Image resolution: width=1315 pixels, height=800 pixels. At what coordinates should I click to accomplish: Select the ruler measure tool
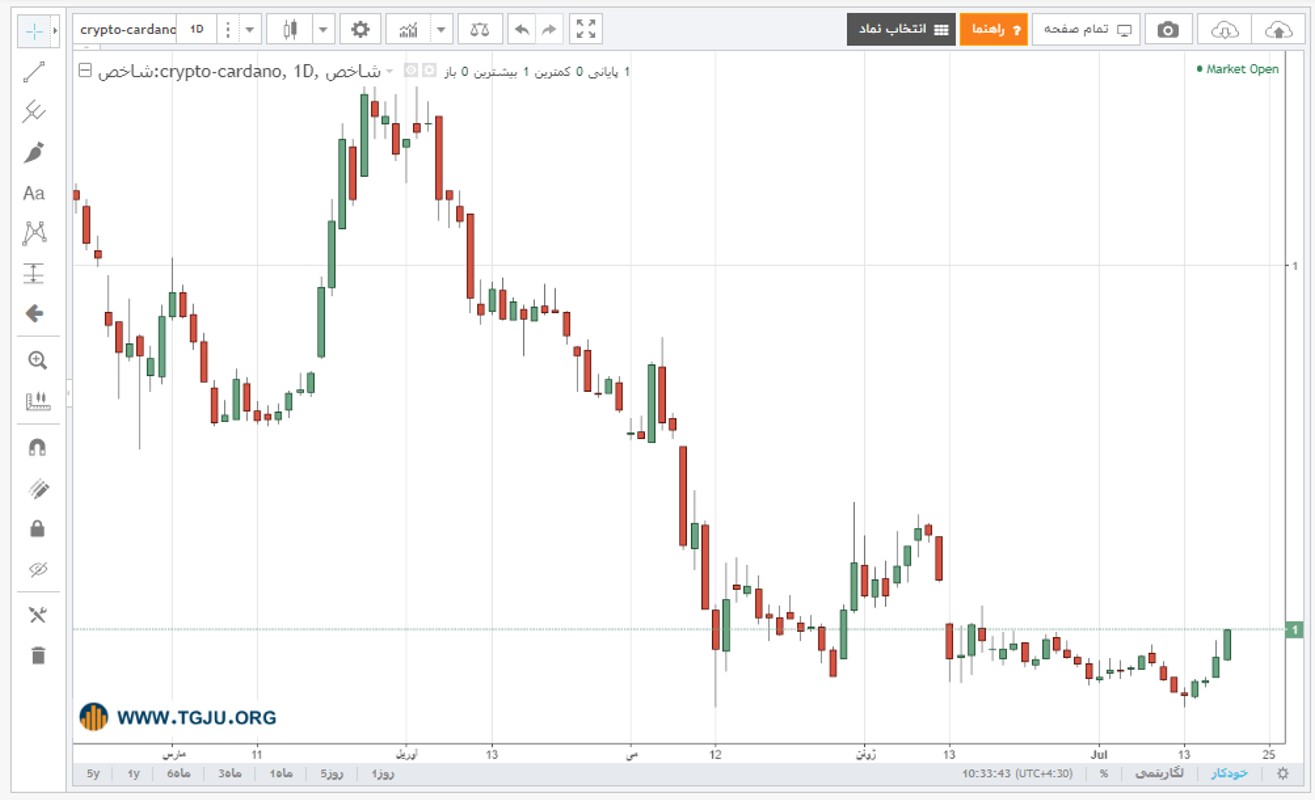[37, 401]
